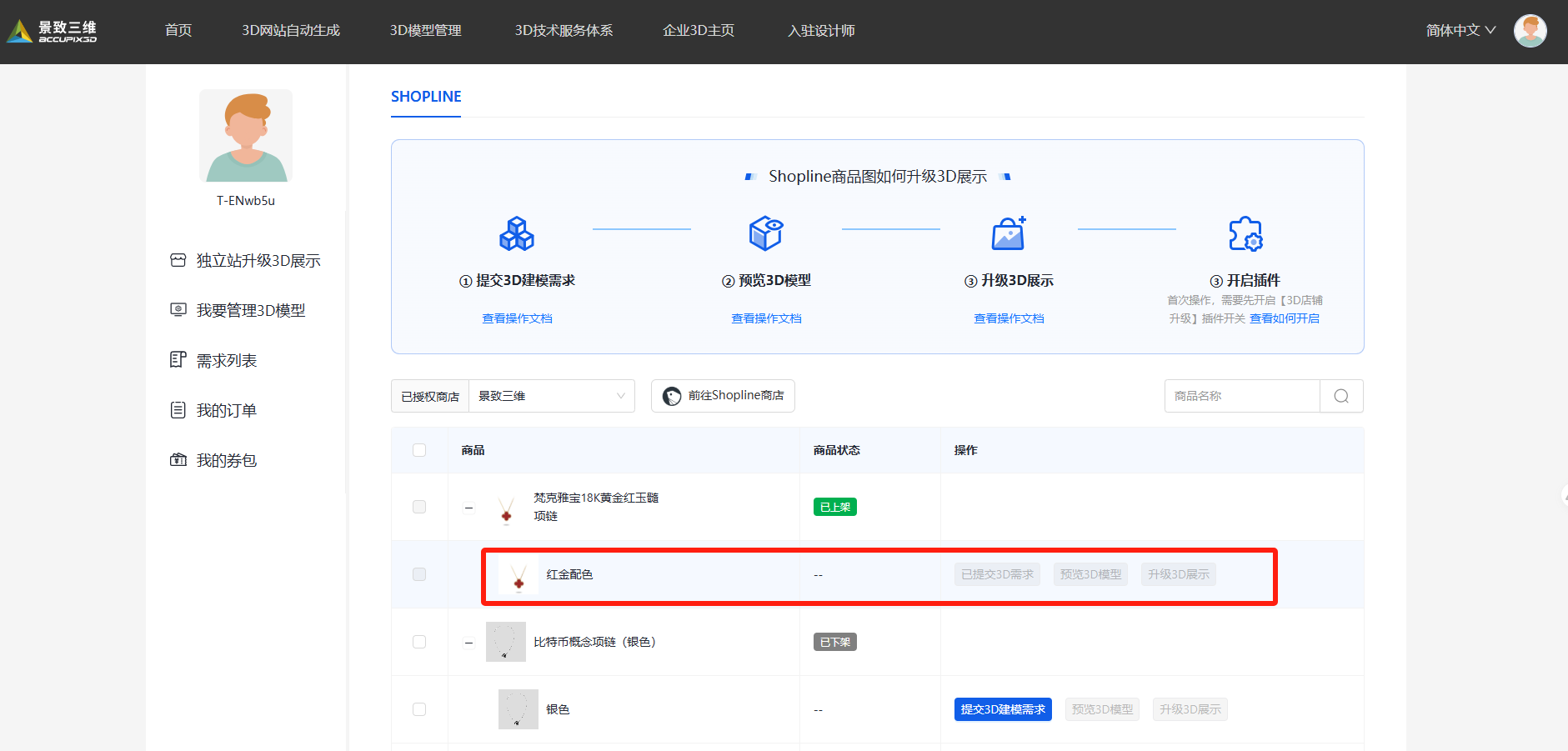Click 预览3D模型 button in 红金配色 row
The image size is (1568, 751).
click(x=1090, y=574)
